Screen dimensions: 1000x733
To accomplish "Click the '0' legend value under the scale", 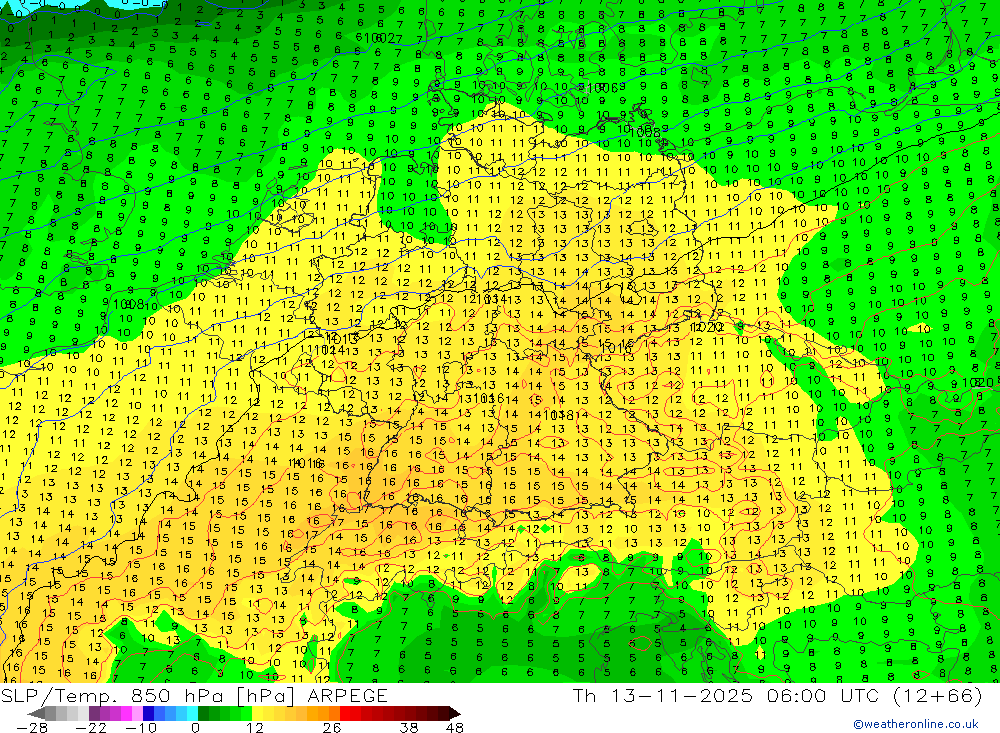I will (195, 727).
